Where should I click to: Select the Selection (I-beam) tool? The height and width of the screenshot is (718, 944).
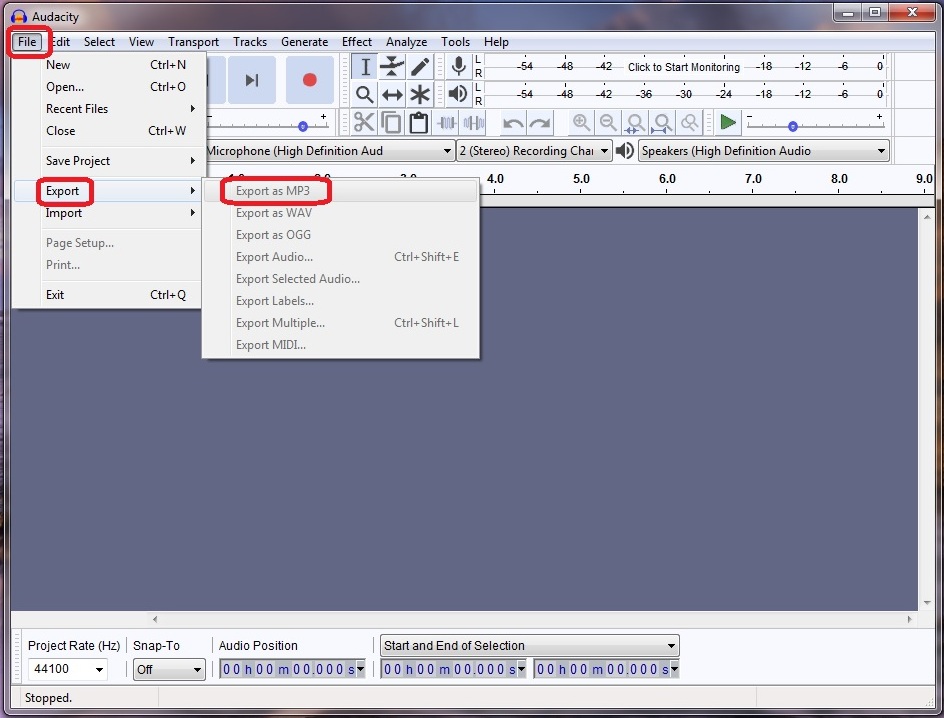click(365, 67)
